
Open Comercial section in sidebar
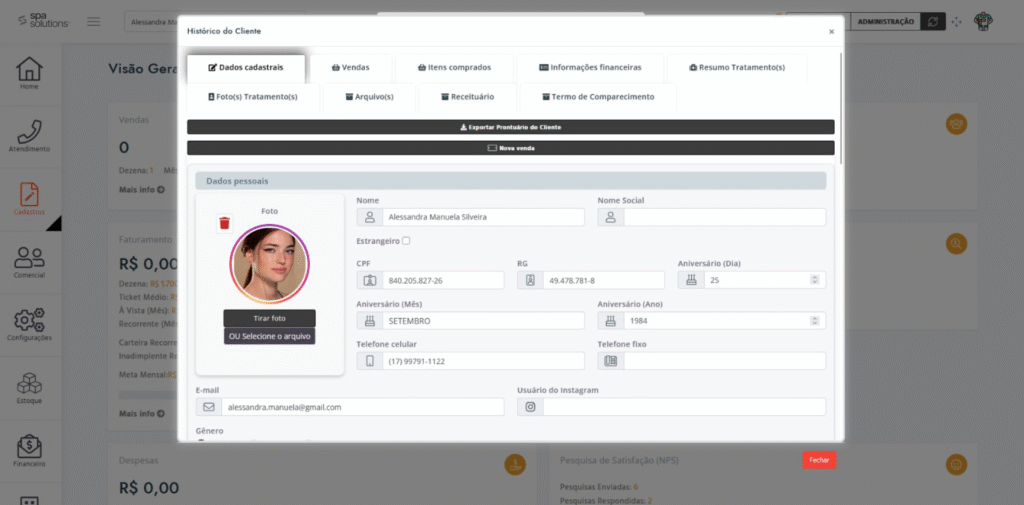click(30, 262)
